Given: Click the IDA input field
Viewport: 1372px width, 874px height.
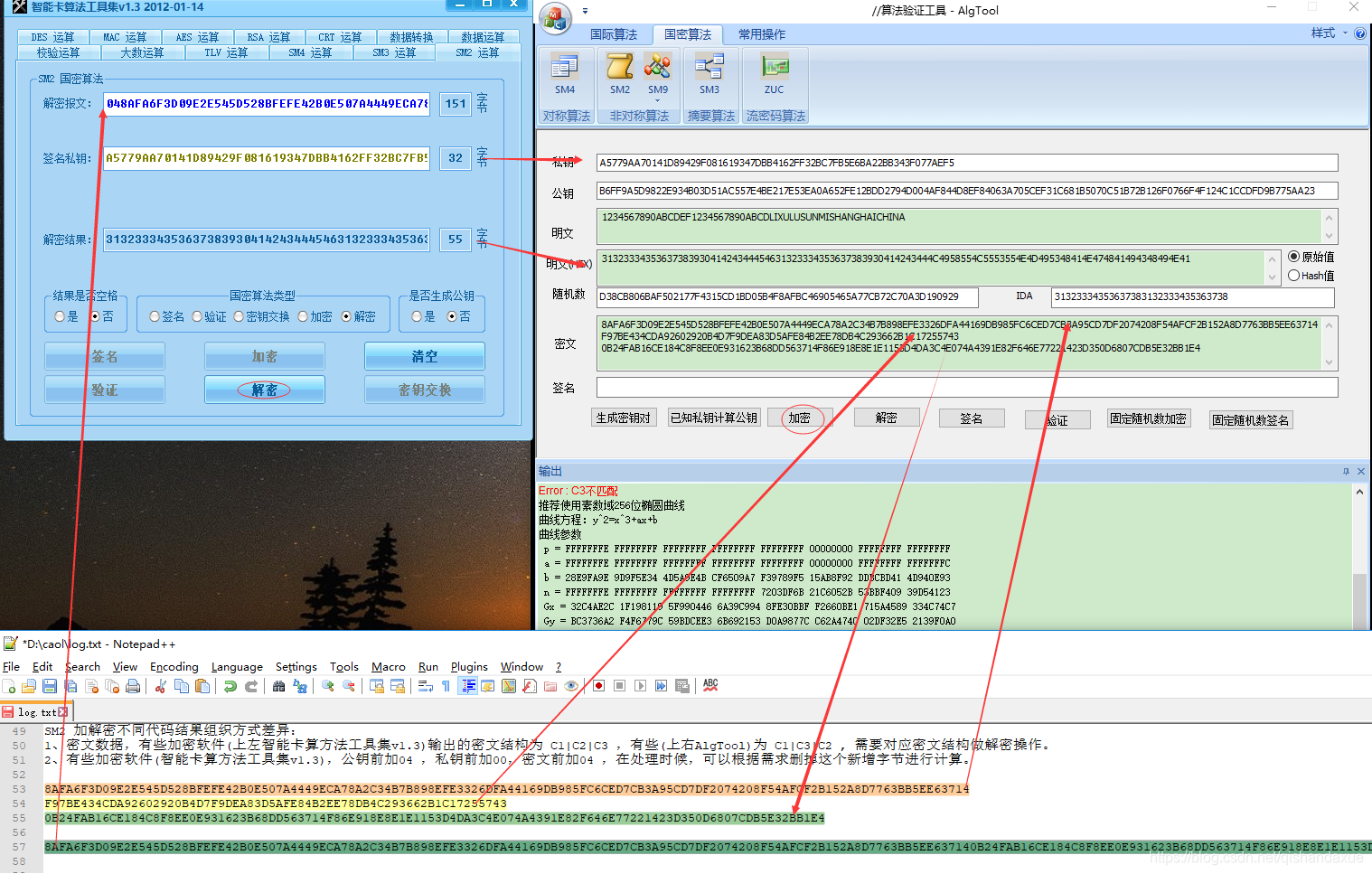Looking at the screenshot, I should (x=1194, y=297).
